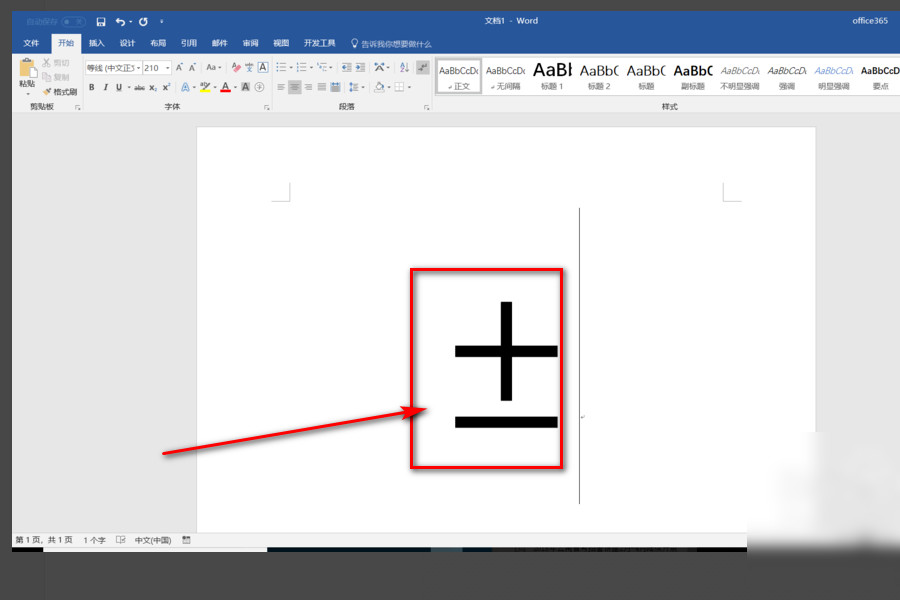Open the font color dropdown arrow
This screenshot has width=900, height=600.
[235, 87]
